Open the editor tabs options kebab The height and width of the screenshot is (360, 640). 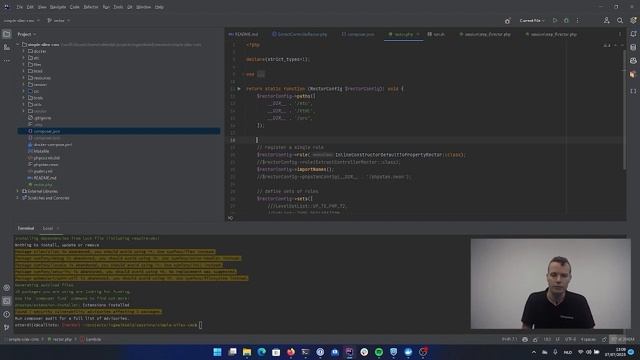click(x=620, y=34)
